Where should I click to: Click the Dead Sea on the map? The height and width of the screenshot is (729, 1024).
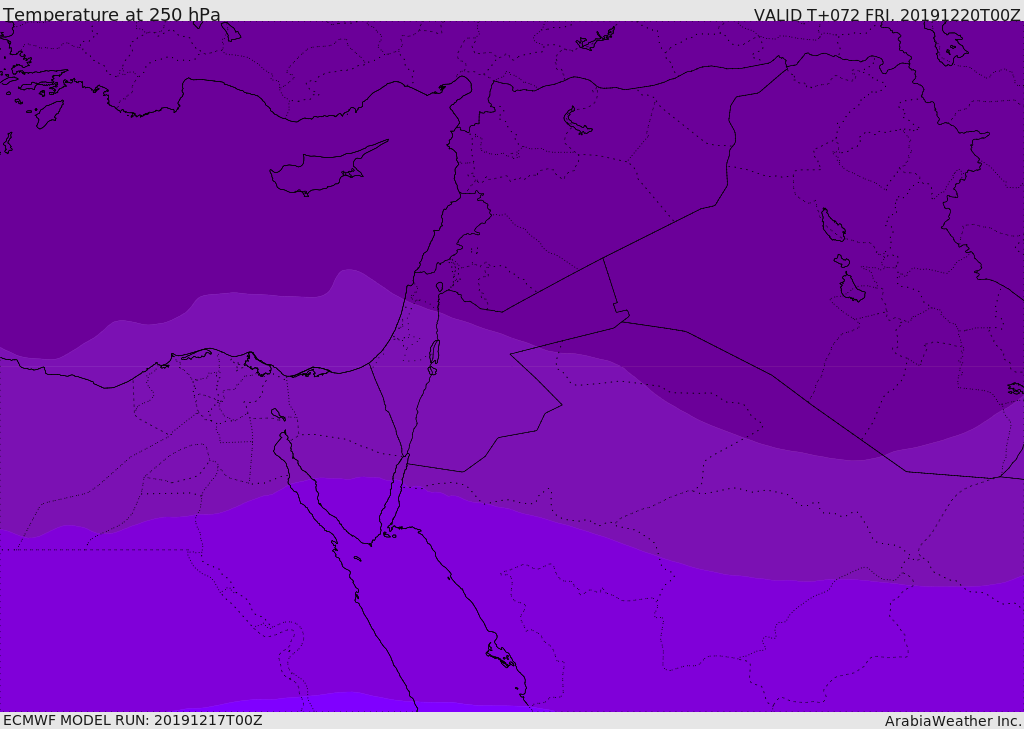click(x=434, y=352)
